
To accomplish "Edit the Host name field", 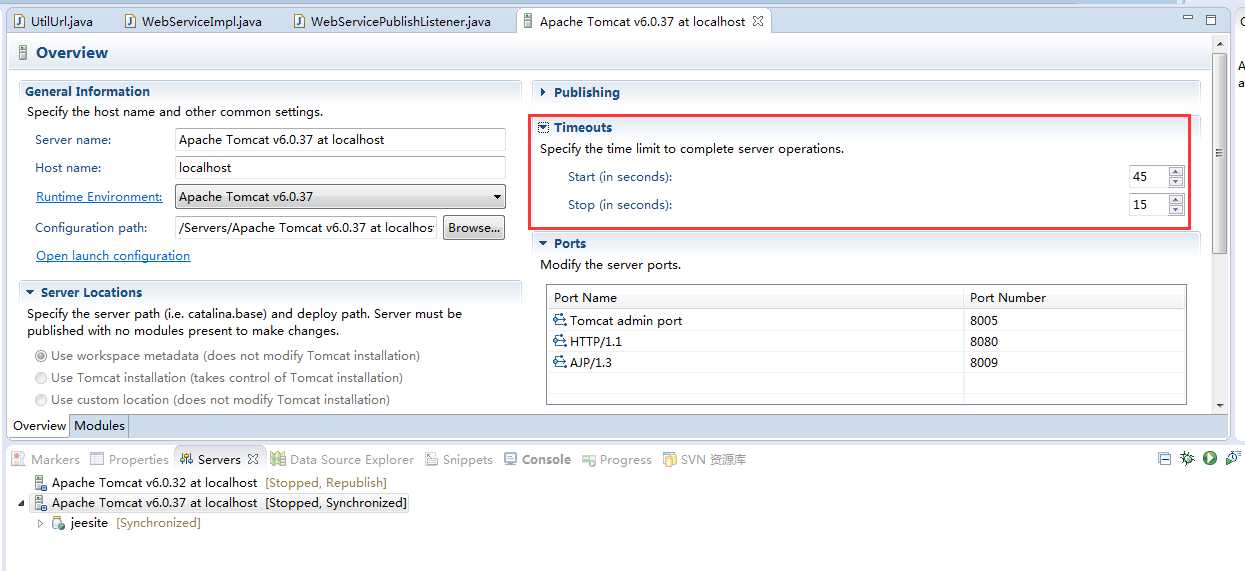I will (x=340, y=168).
